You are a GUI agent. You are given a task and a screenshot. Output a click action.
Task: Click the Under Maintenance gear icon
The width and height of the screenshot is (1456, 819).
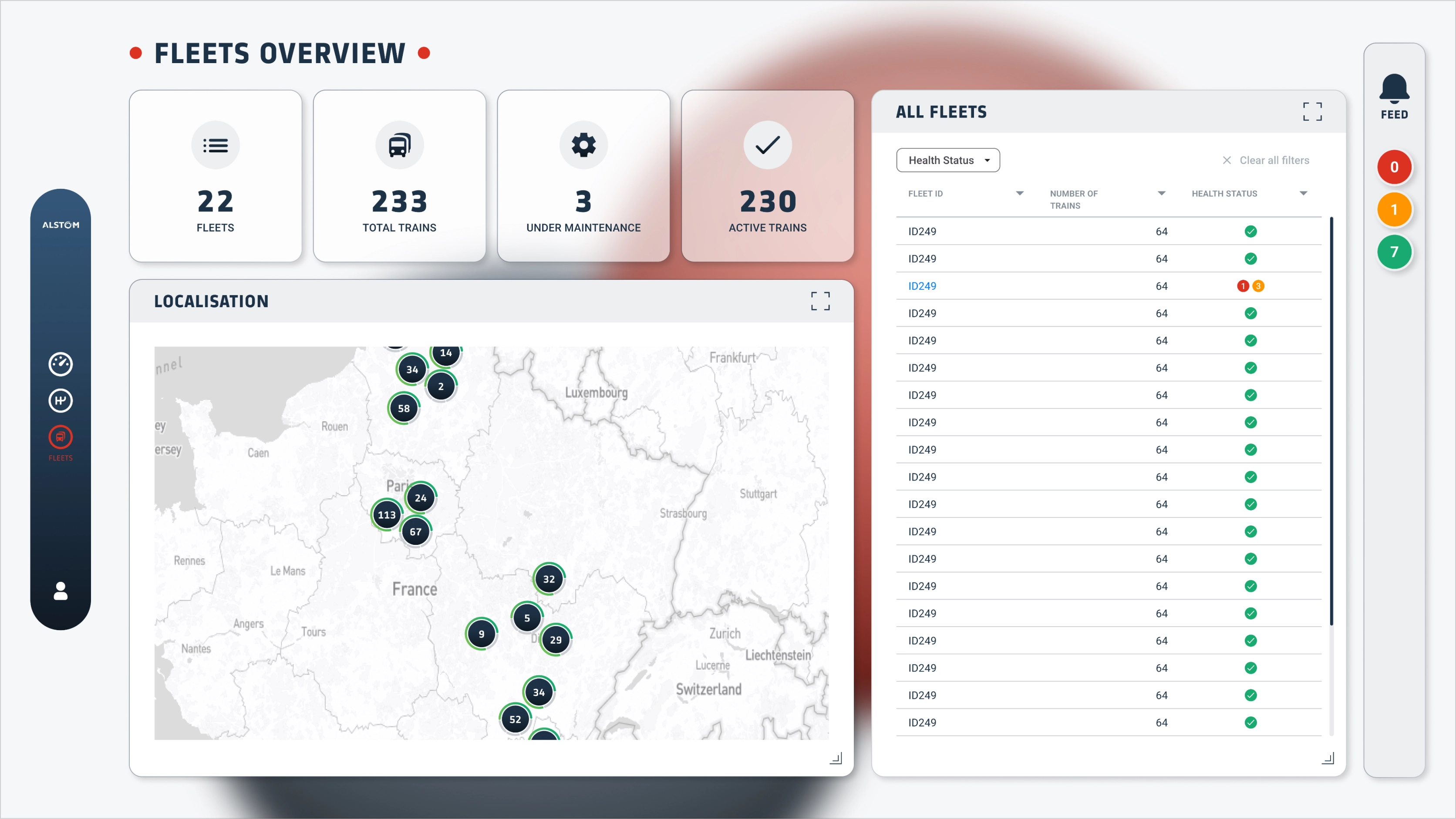coord(583,145)
